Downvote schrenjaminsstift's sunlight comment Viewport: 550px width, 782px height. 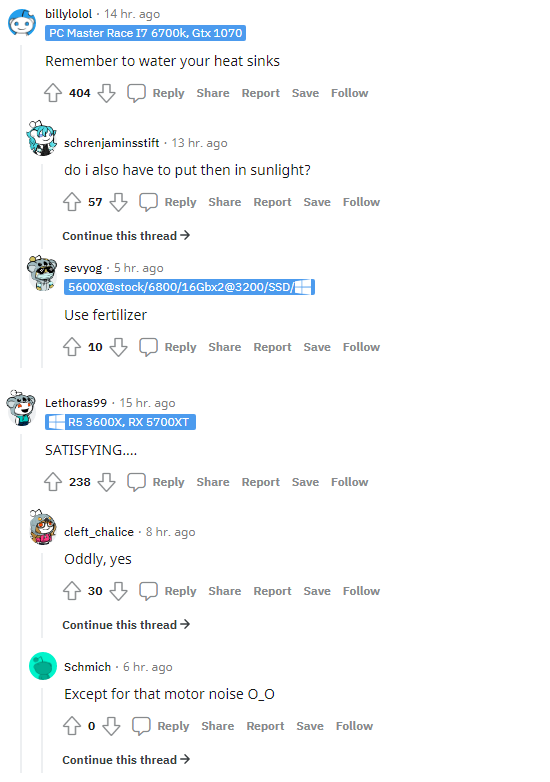point(118,202)
